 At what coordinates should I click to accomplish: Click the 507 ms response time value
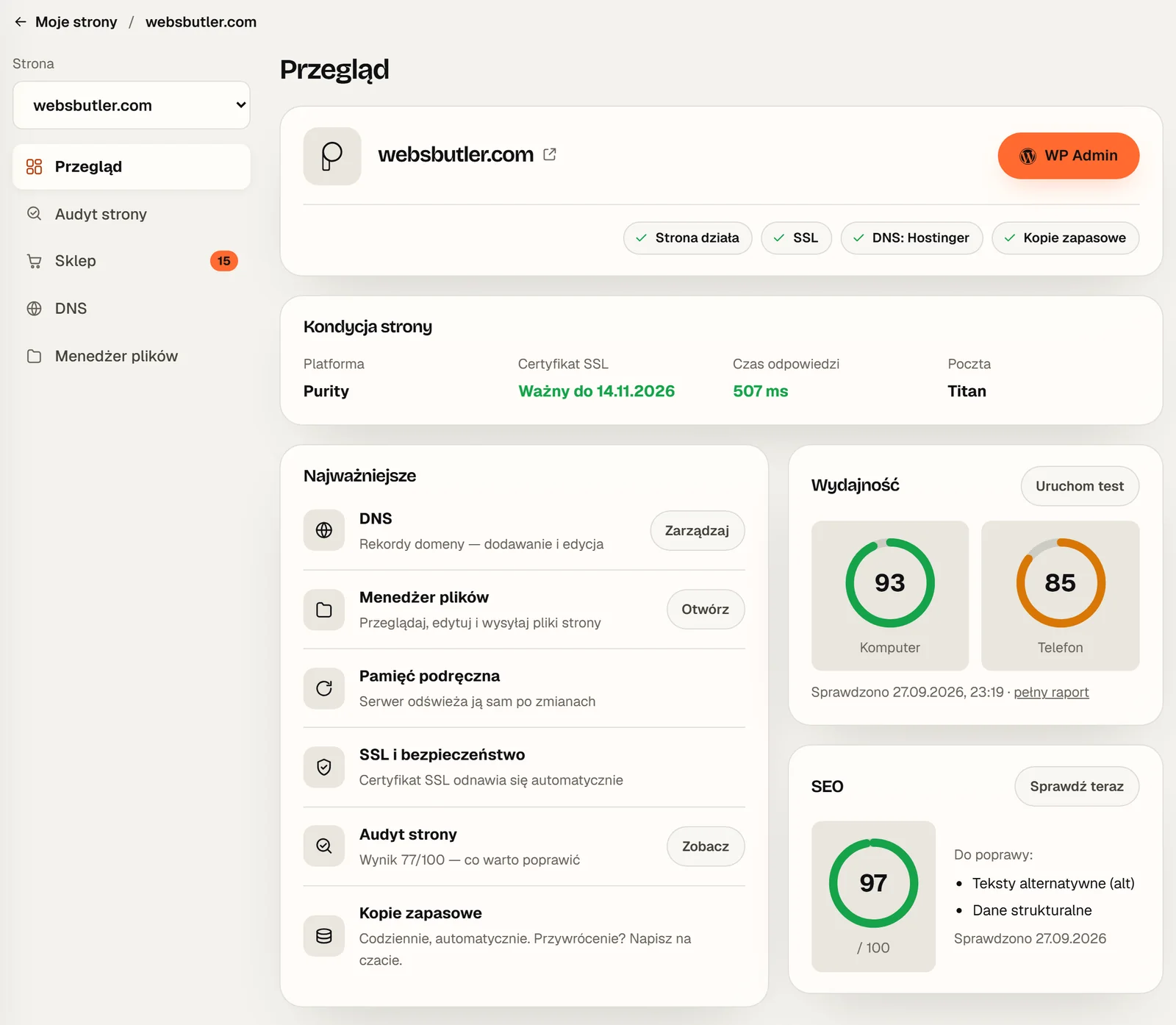click(761, 391)
